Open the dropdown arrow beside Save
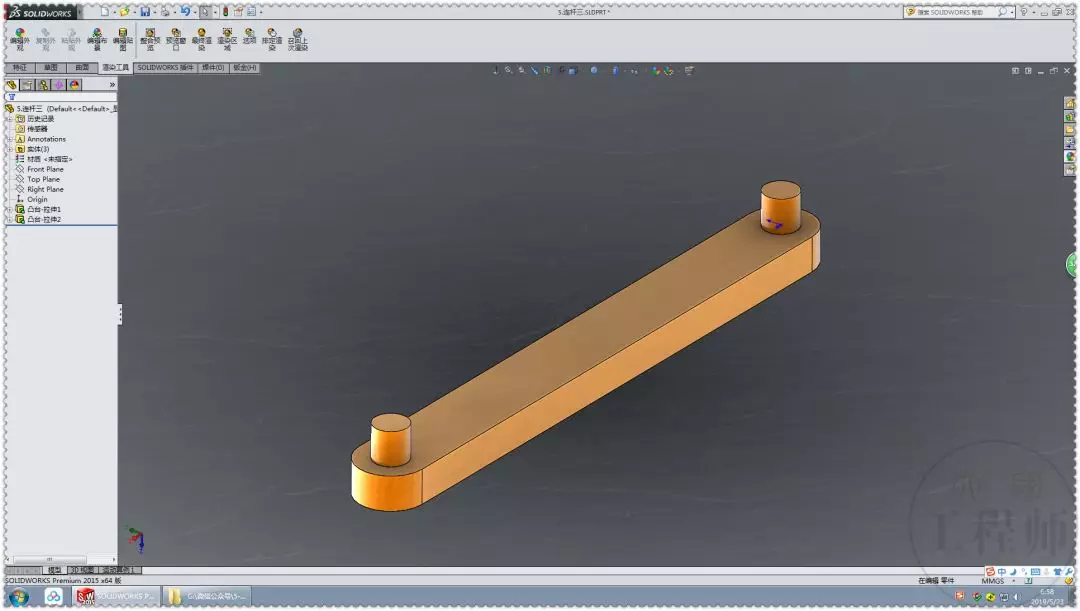 [154, 12]
